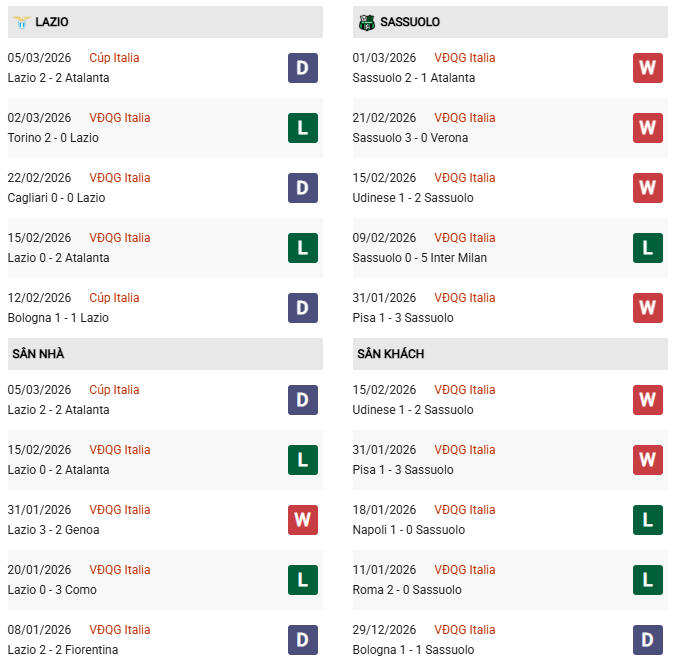Click the W badge for Lazio 3 - 2 Genoa
The width and height of the screenshot is (676, 671).
pyautogui.click(x=302, y=520)
